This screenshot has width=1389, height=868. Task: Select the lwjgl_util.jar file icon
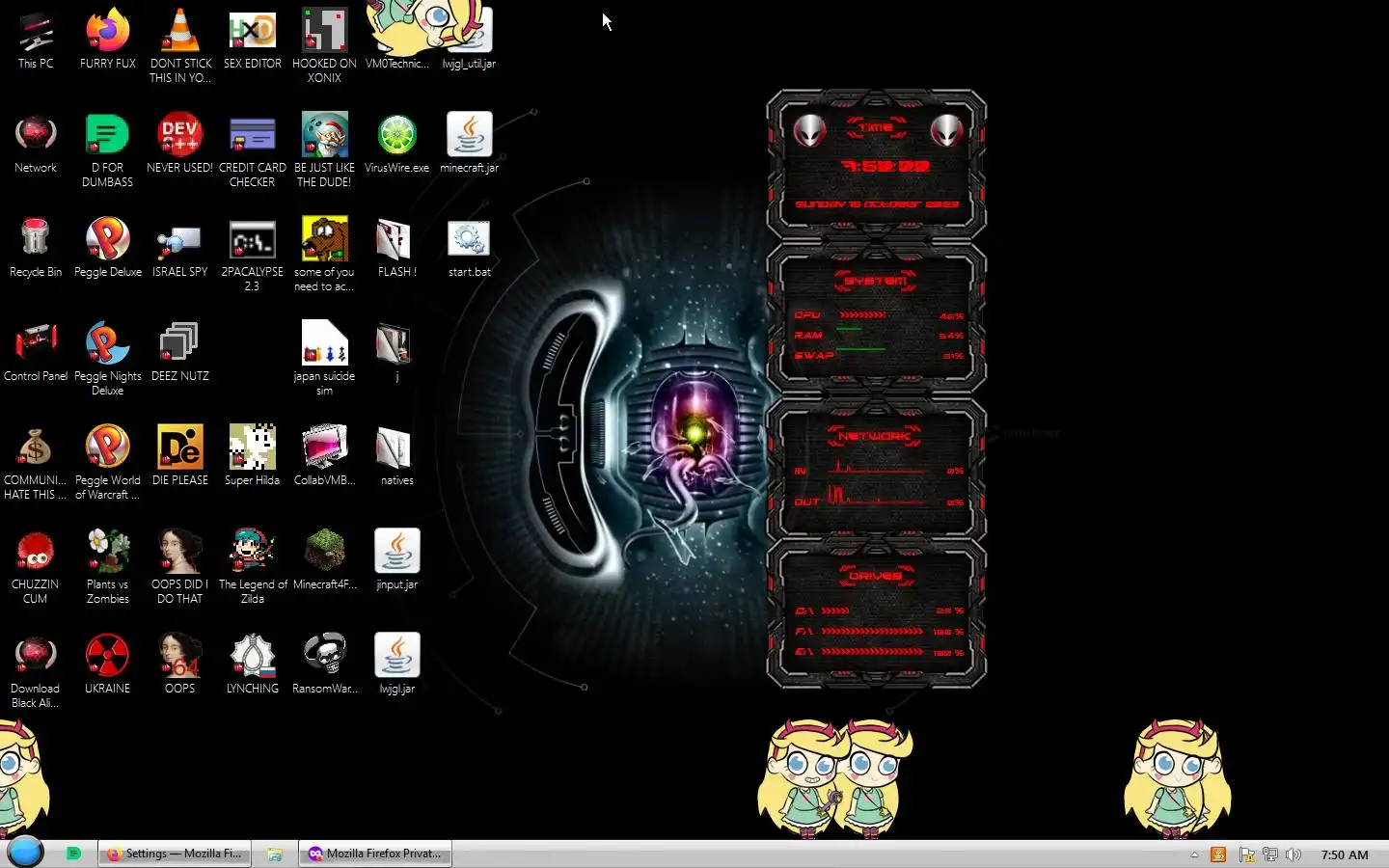coord(469,39)
